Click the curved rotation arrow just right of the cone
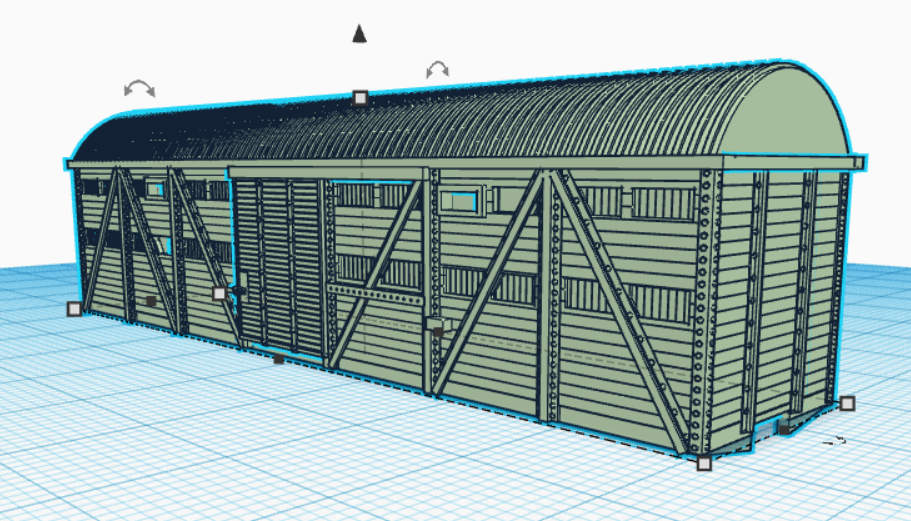Screen dimensions: 911x521 tap(437, 70)
